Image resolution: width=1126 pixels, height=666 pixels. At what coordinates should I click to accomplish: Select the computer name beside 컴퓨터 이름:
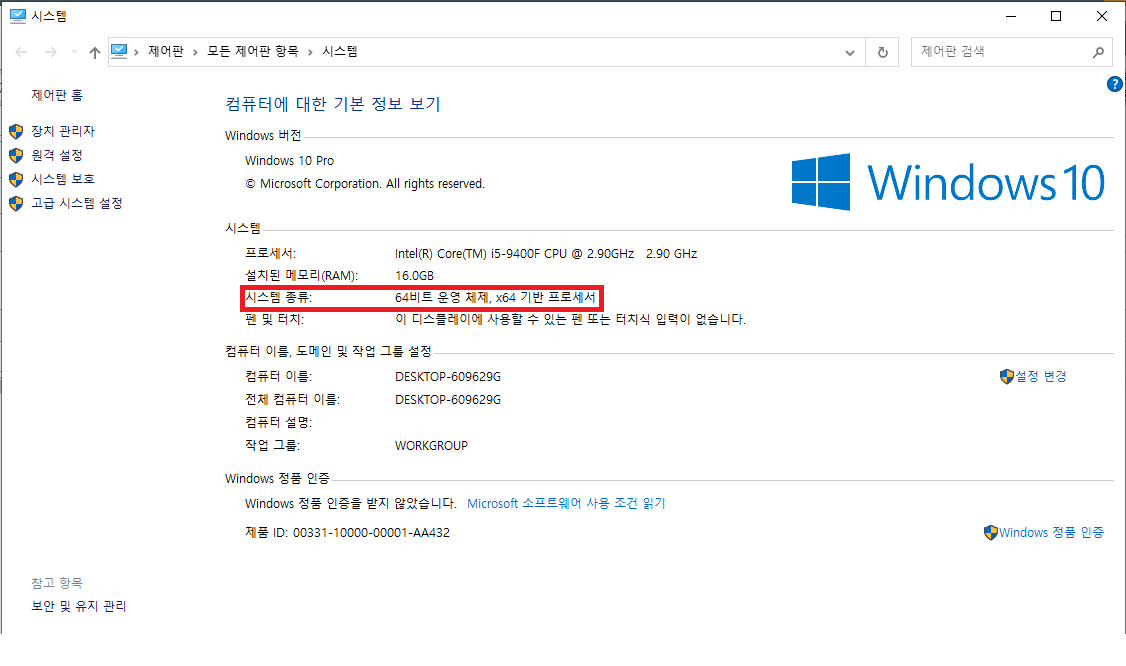click(x=448, y=376)
